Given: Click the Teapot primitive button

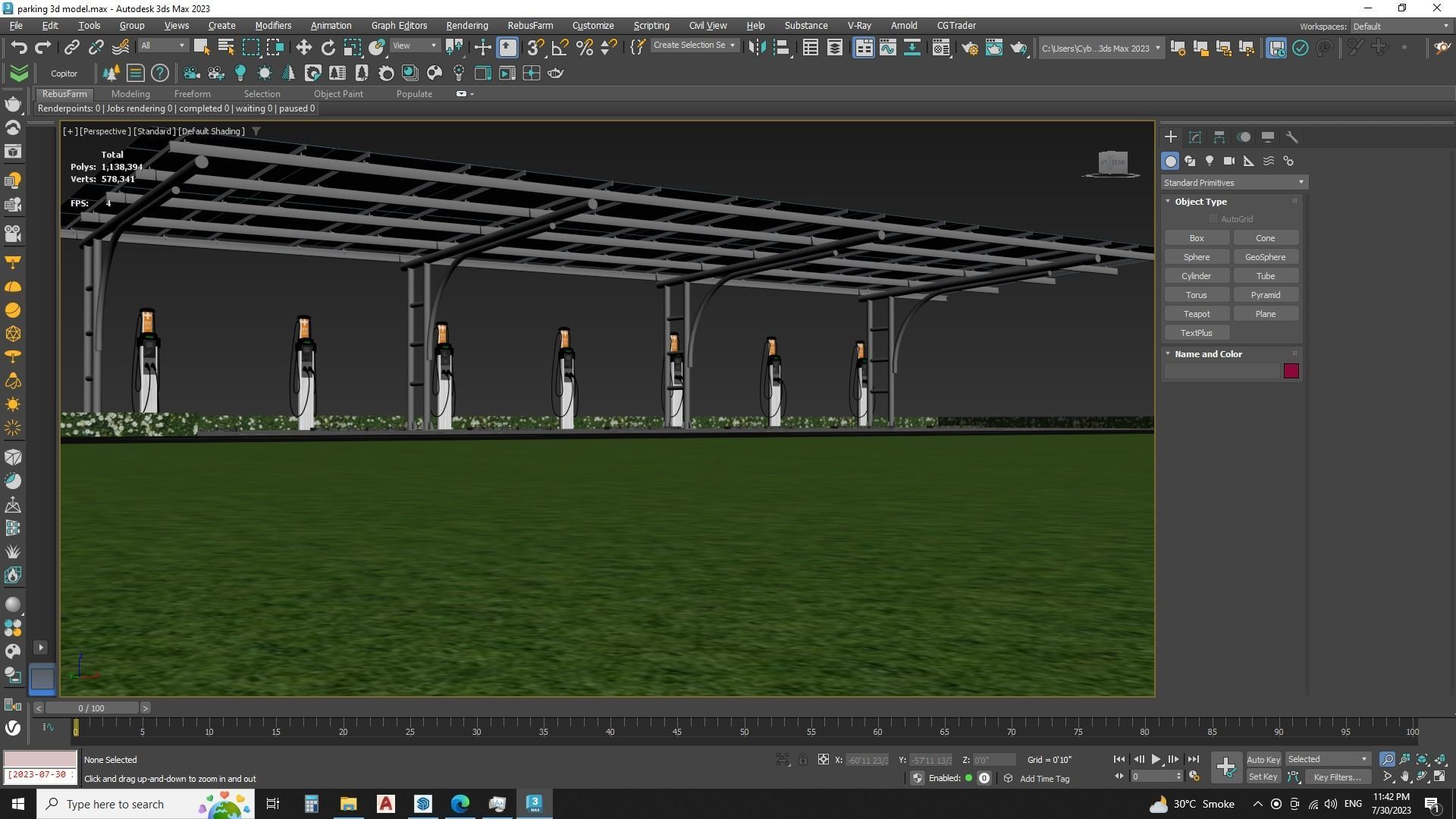Looking at the screenshot, I should click(1196, 314).
